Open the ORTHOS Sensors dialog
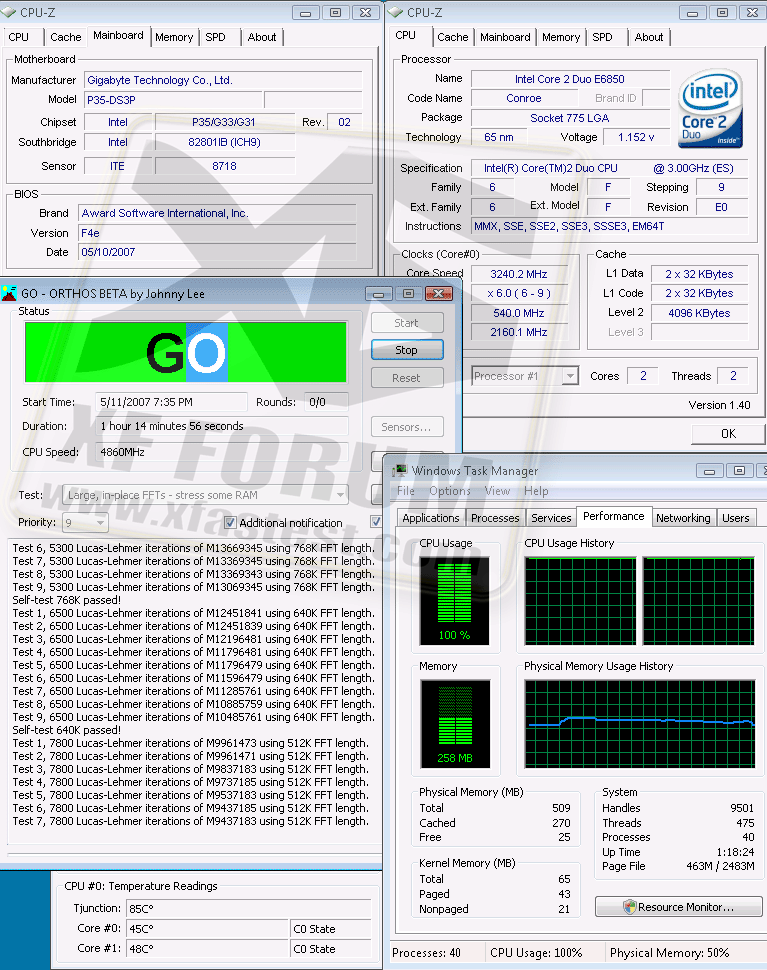This screenshot has height=970, width=767. [x=407, y=427]
